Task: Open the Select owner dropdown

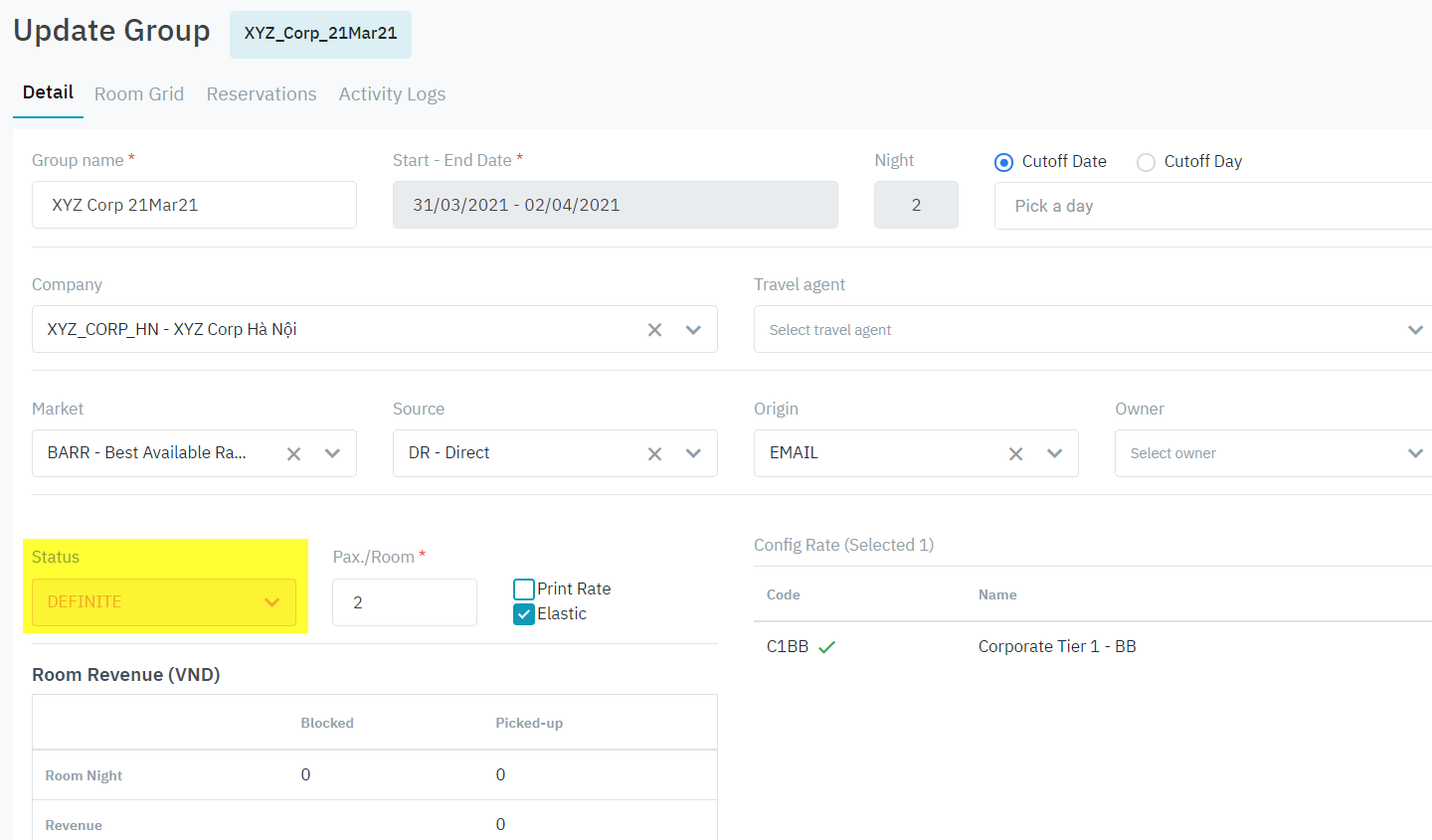Action: 1414,453
